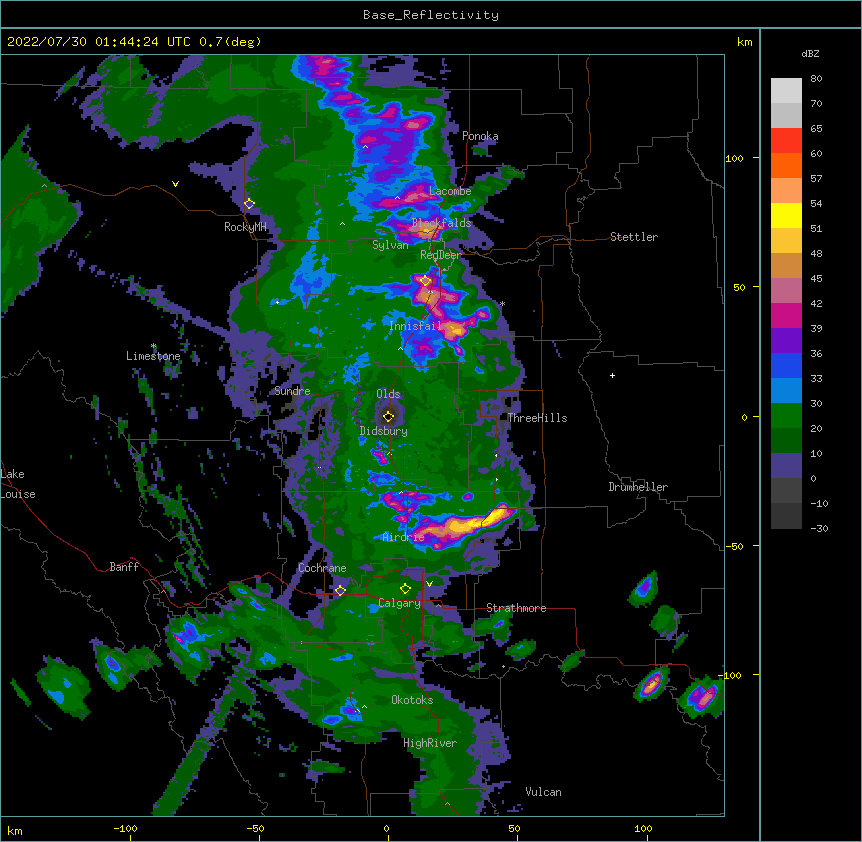Click the Sundre town label
The width and height of the screenshot is (862, 842).
[292, 391]
